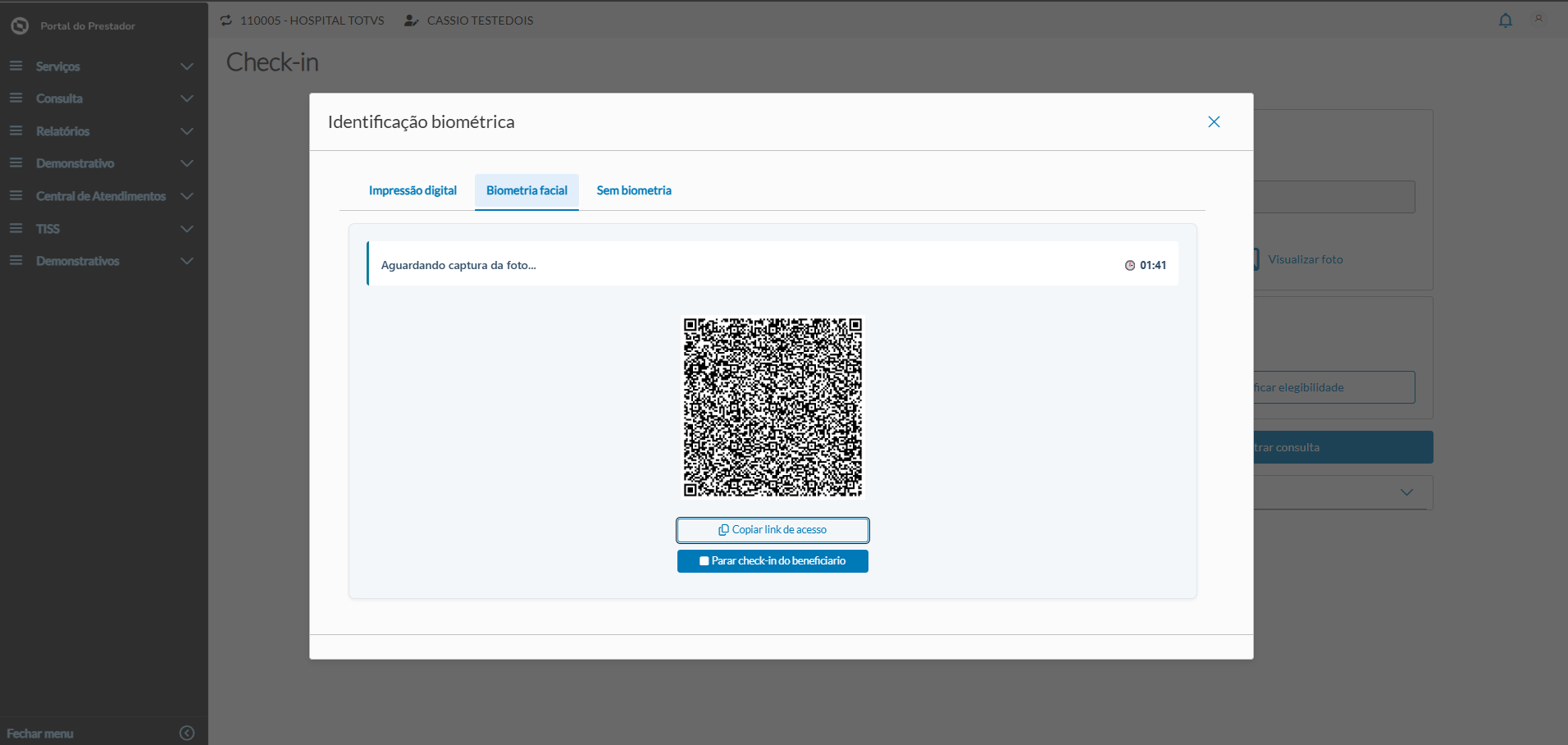Image resolution: width=1568 pixels, height=745 pixels.
Task: Click the timer clock icon beside 01:41
Action: (x=1130, y=265)
